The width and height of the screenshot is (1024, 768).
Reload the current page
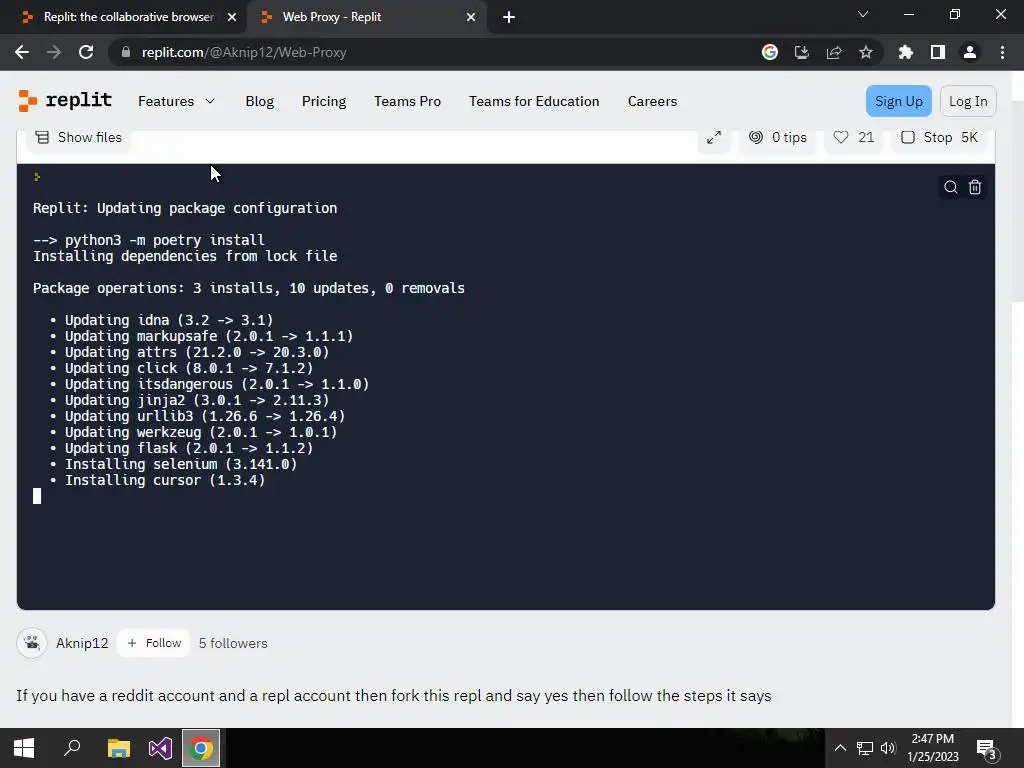tap(86, 52)
